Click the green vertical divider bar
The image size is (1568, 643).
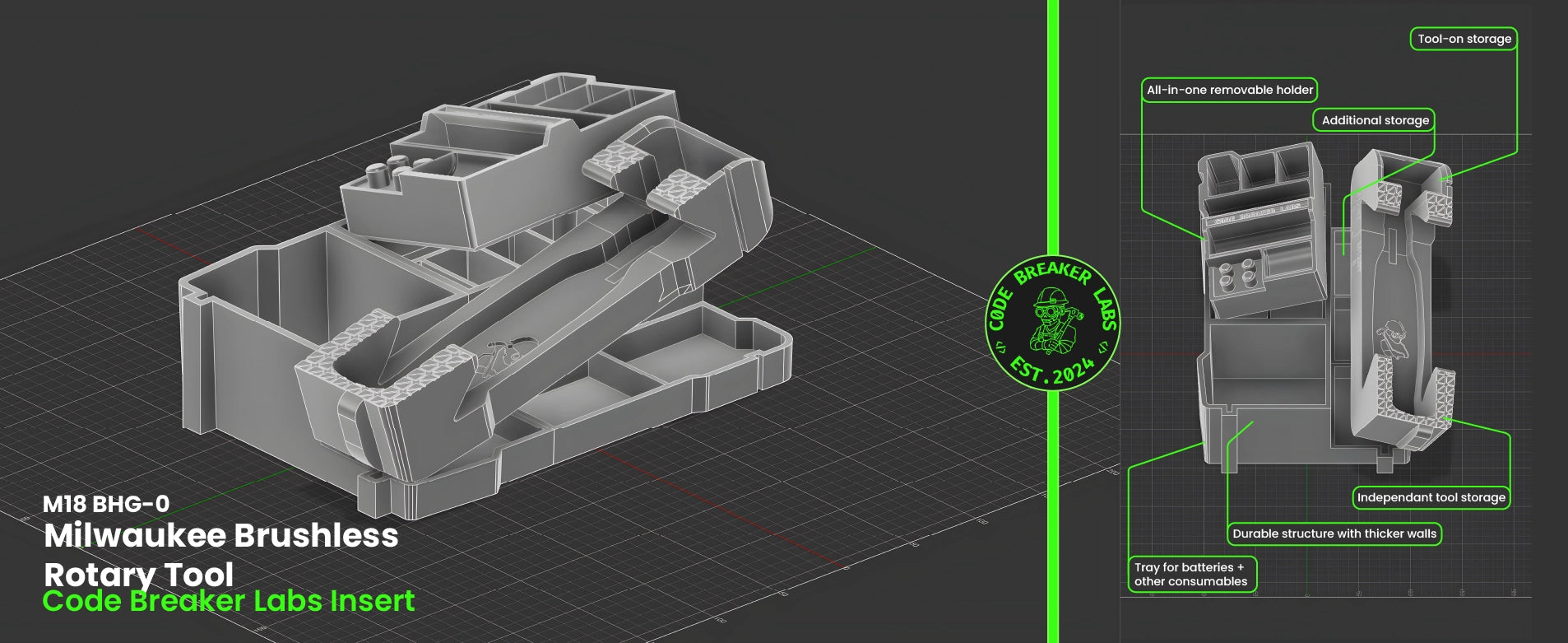(1052, 123)
